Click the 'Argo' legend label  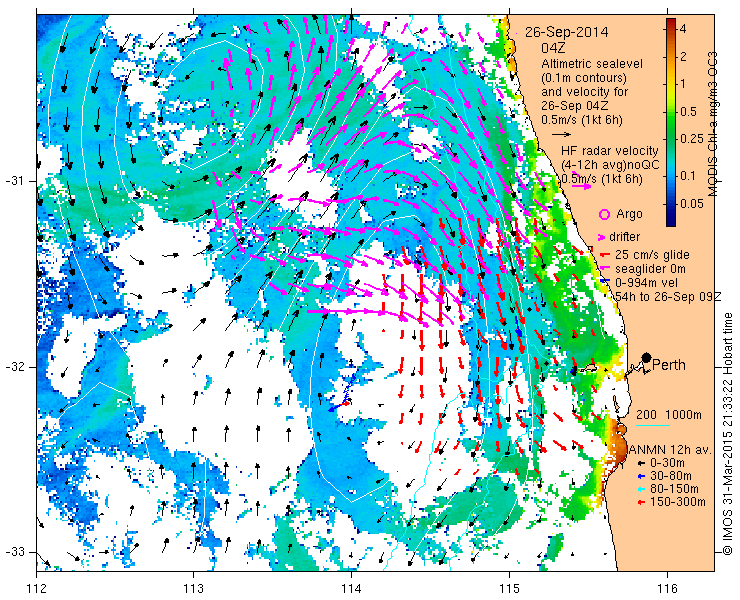point(629,214)
